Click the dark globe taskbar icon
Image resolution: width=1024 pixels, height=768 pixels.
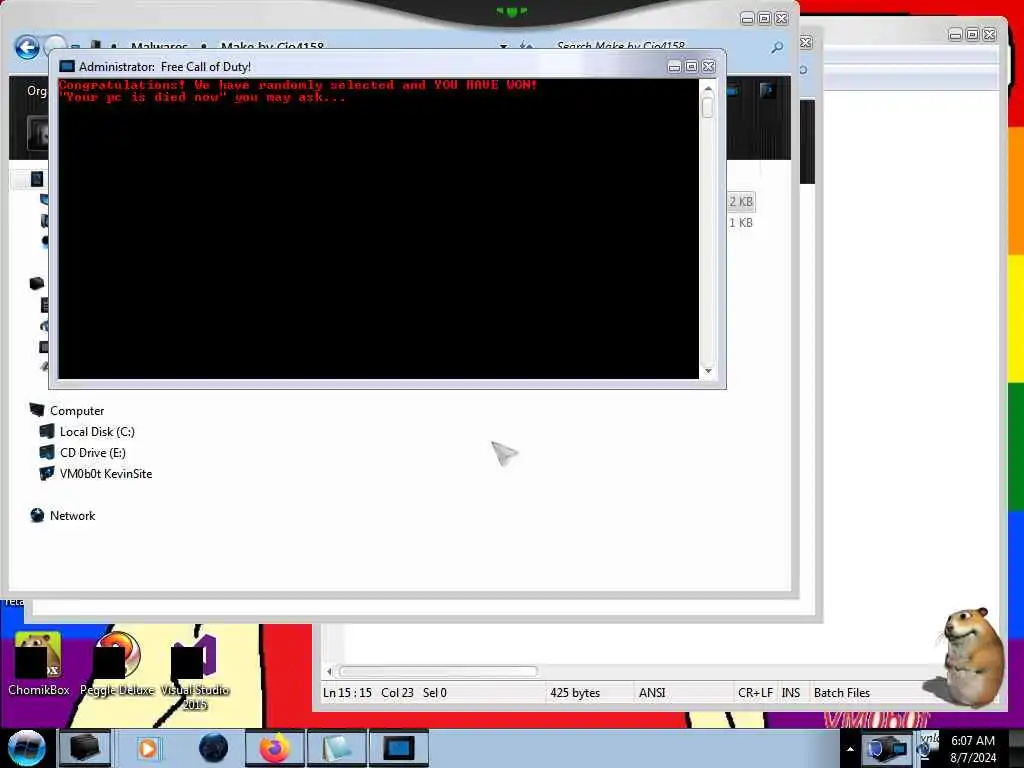click(214, 748)
